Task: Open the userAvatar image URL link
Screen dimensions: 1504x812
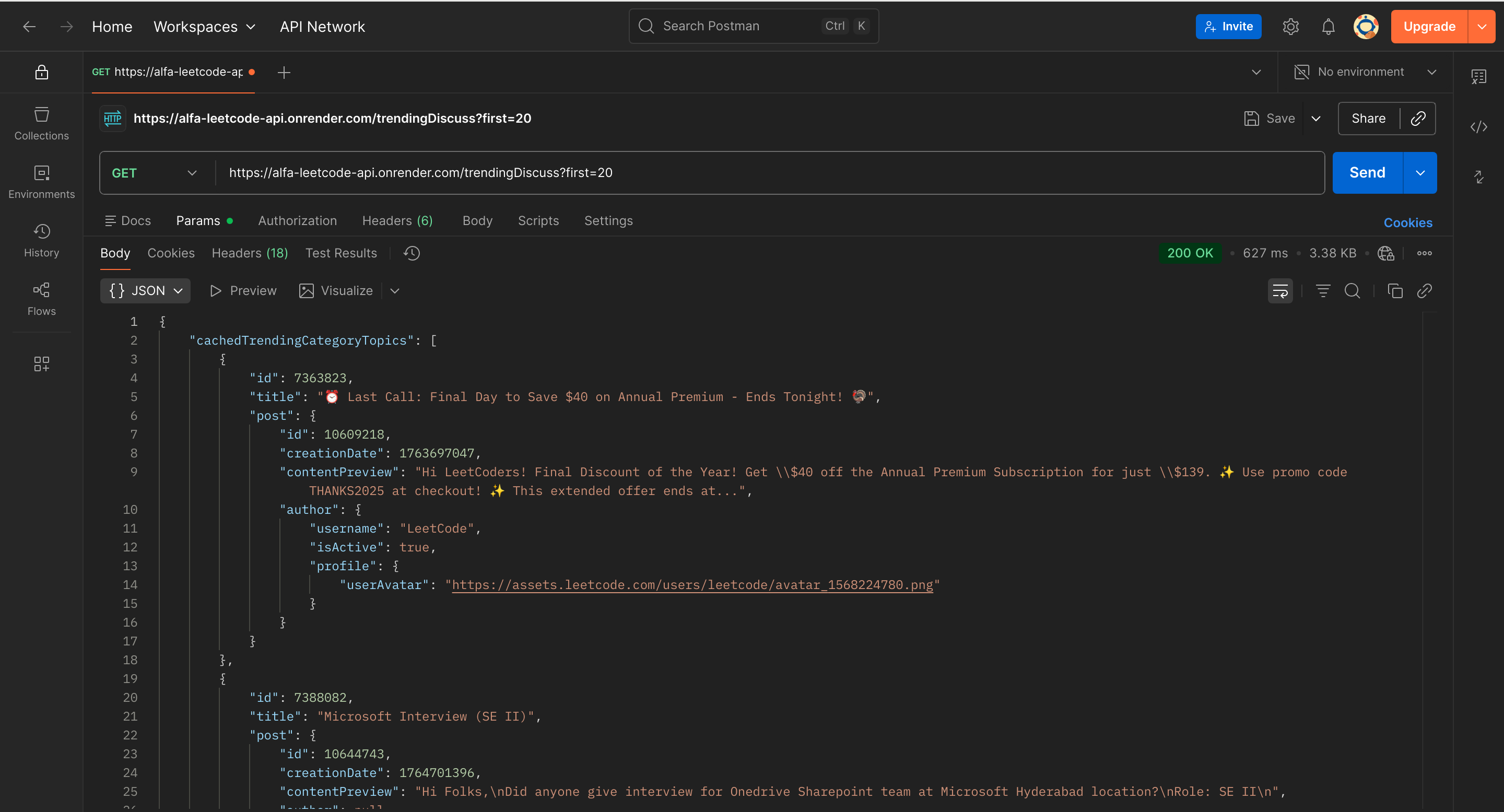Action: (x=692, y=585)
